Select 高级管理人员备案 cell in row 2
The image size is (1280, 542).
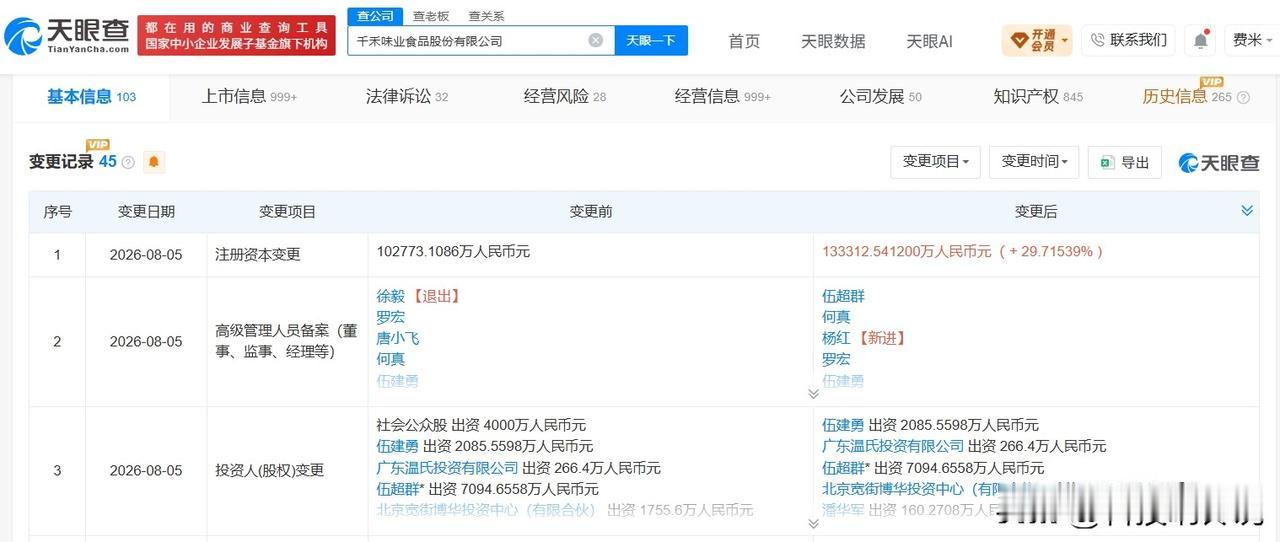[x=287, y=341]
